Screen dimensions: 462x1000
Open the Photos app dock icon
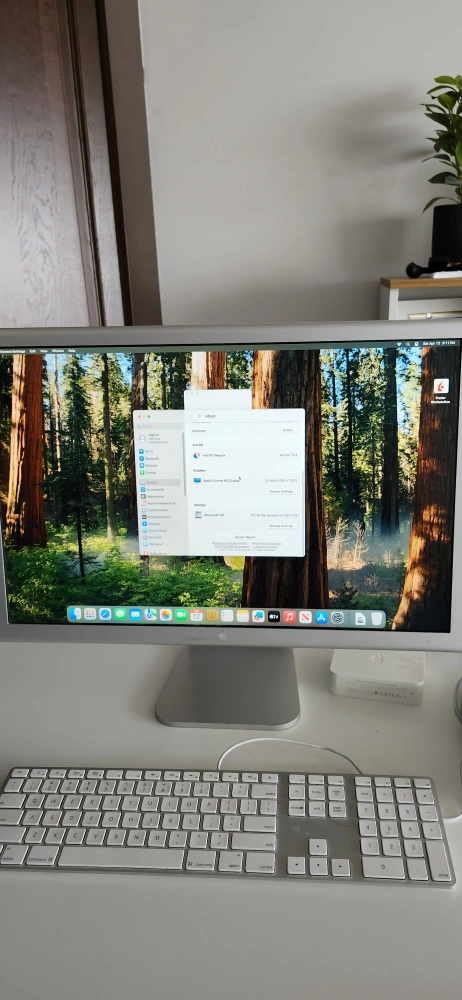166,616
